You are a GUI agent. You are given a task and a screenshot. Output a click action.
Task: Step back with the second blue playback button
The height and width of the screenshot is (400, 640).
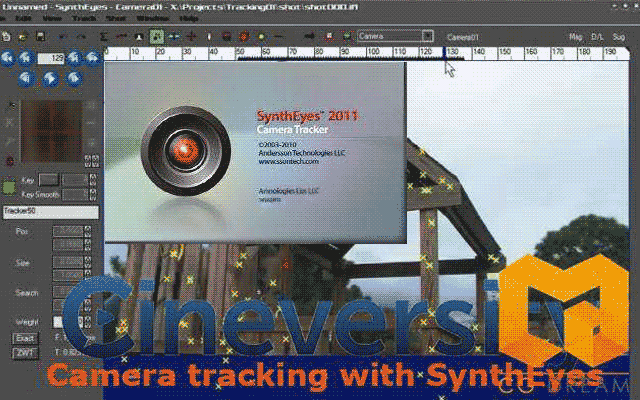coord(25,58)
